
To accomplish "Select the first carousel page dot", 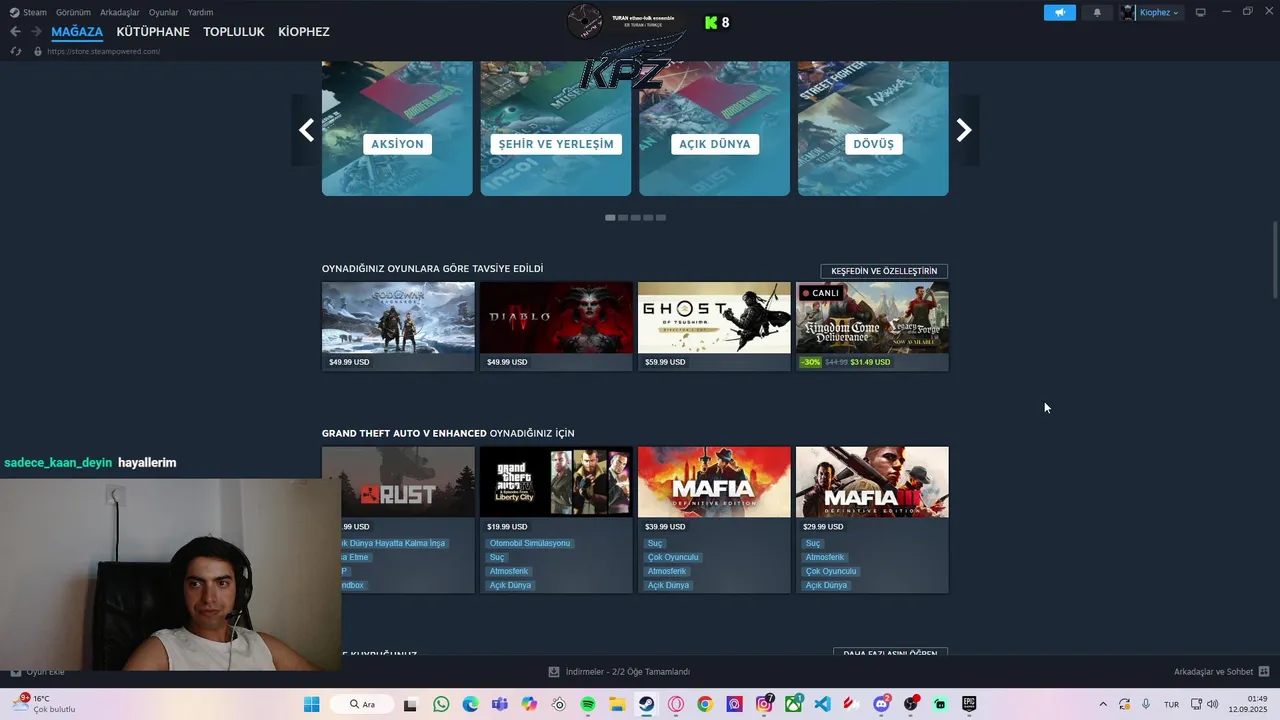I will pos(610,217).
